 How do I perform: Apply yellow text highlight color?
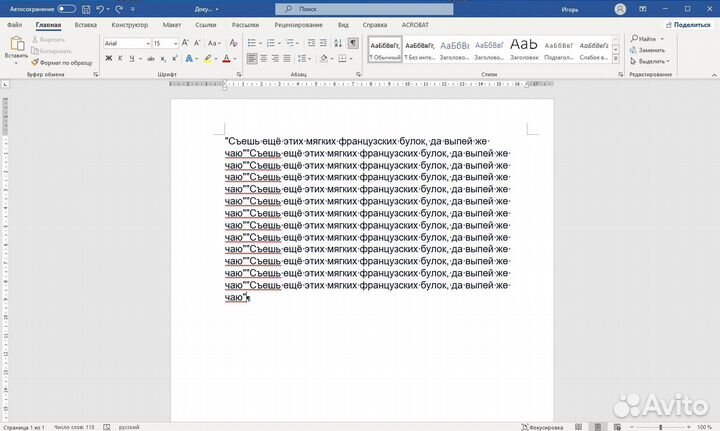(208, 58)
